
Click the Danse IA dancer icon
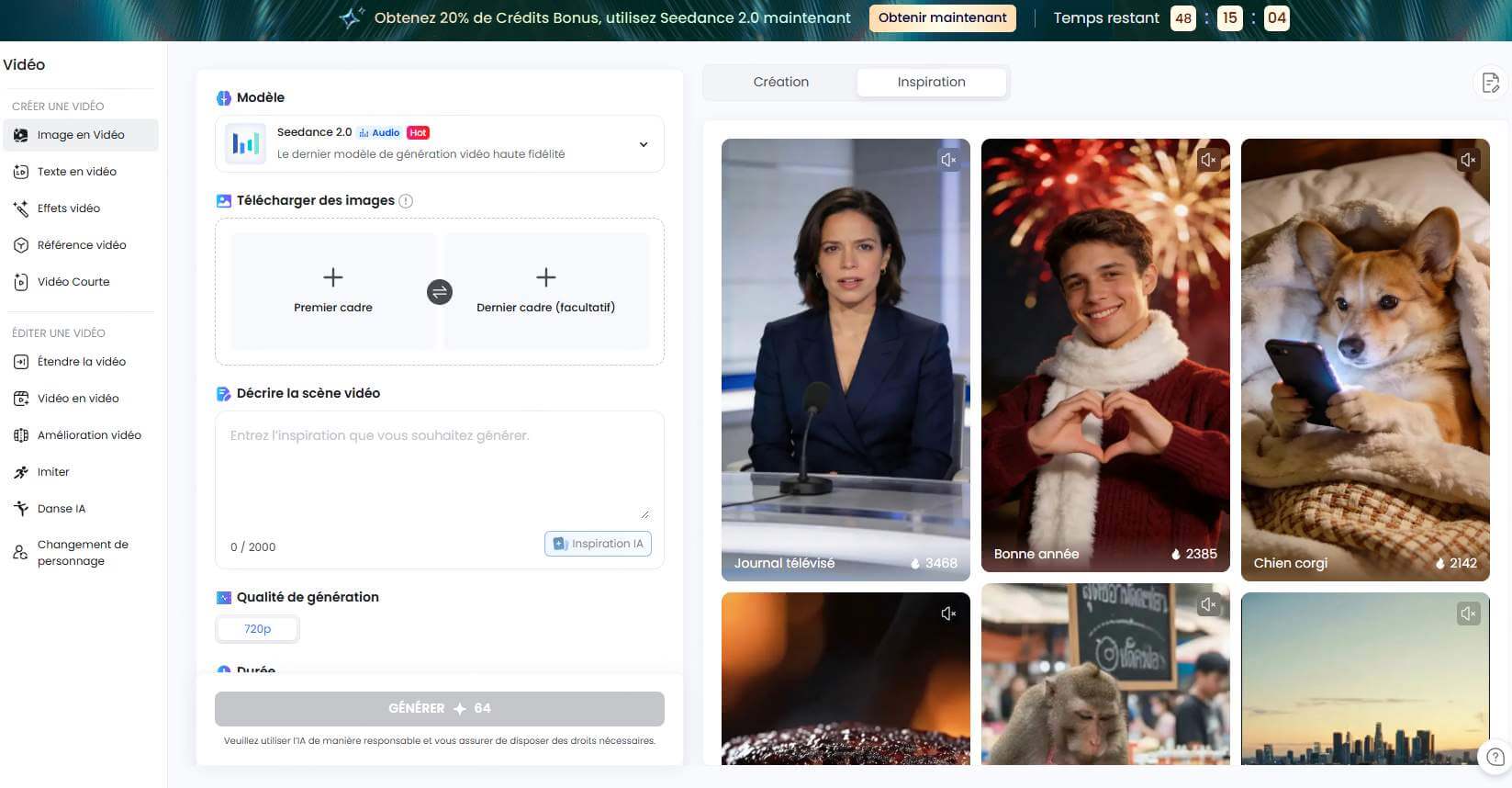(21, 509)
